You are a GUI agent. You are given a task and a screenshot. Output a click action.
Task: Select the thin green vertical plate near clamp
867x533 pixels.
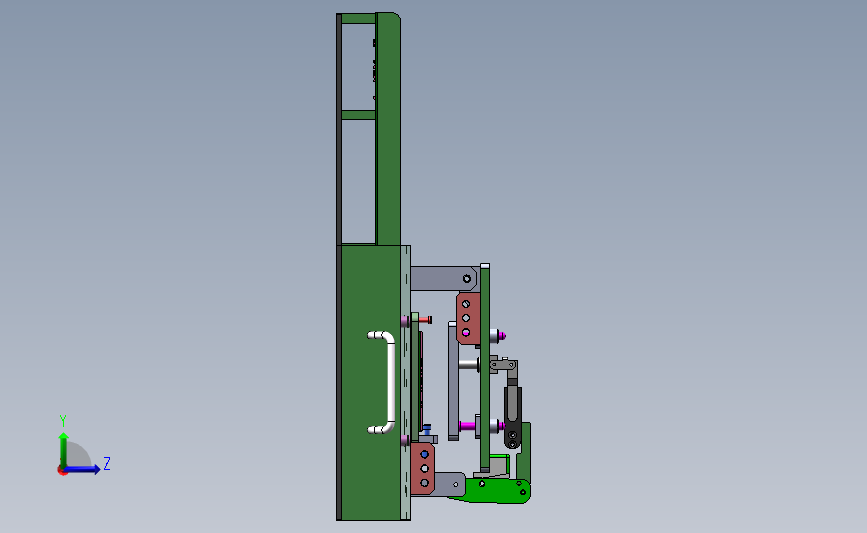click(x=485, y=368)
